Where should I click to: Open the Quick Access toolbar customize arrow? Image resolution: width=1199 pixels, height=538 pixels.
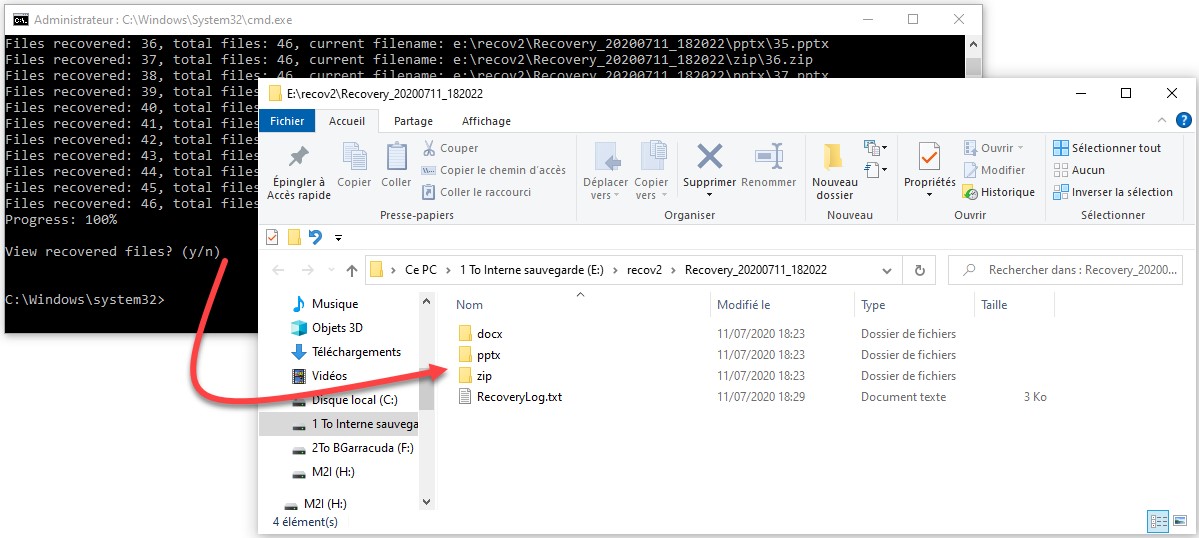(x=338, y=238)
